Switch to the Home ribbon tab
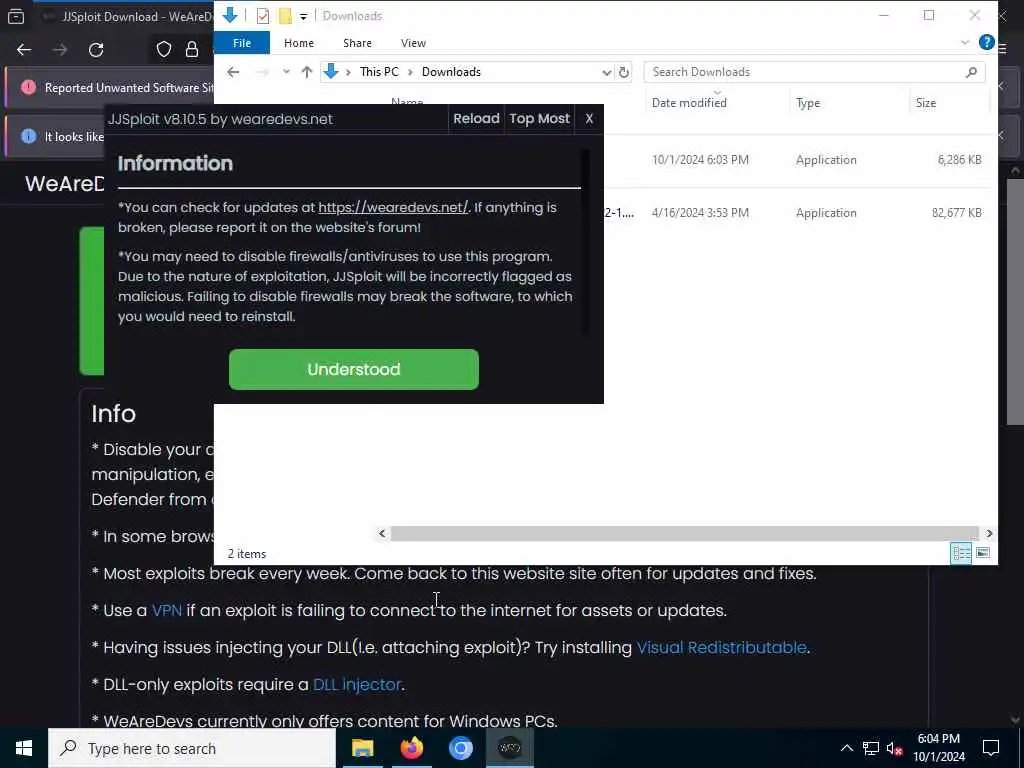This screenshot has height=768, width=1024. (x=299, y=43)
